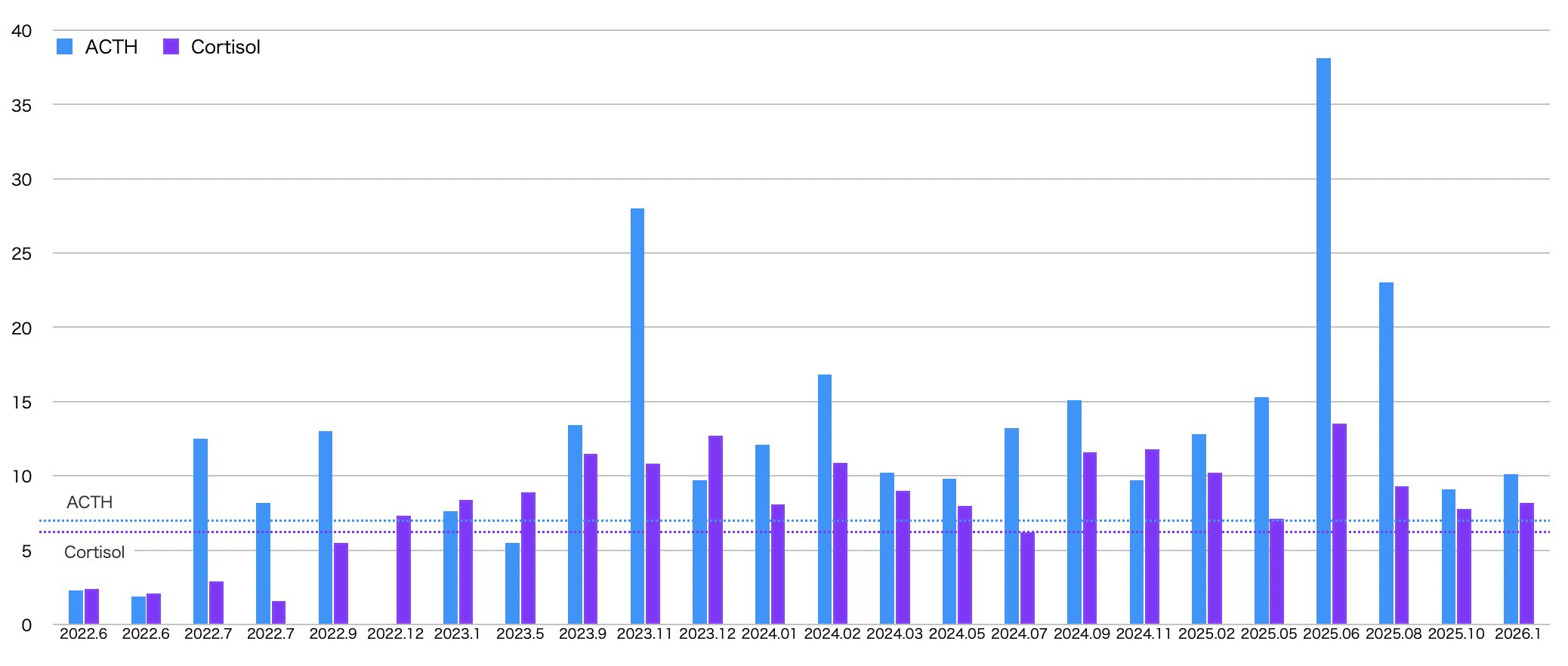This screenshot has width=1568, height=666.
Task: Select the ACTH legend label text
Action: click(111, 47)
